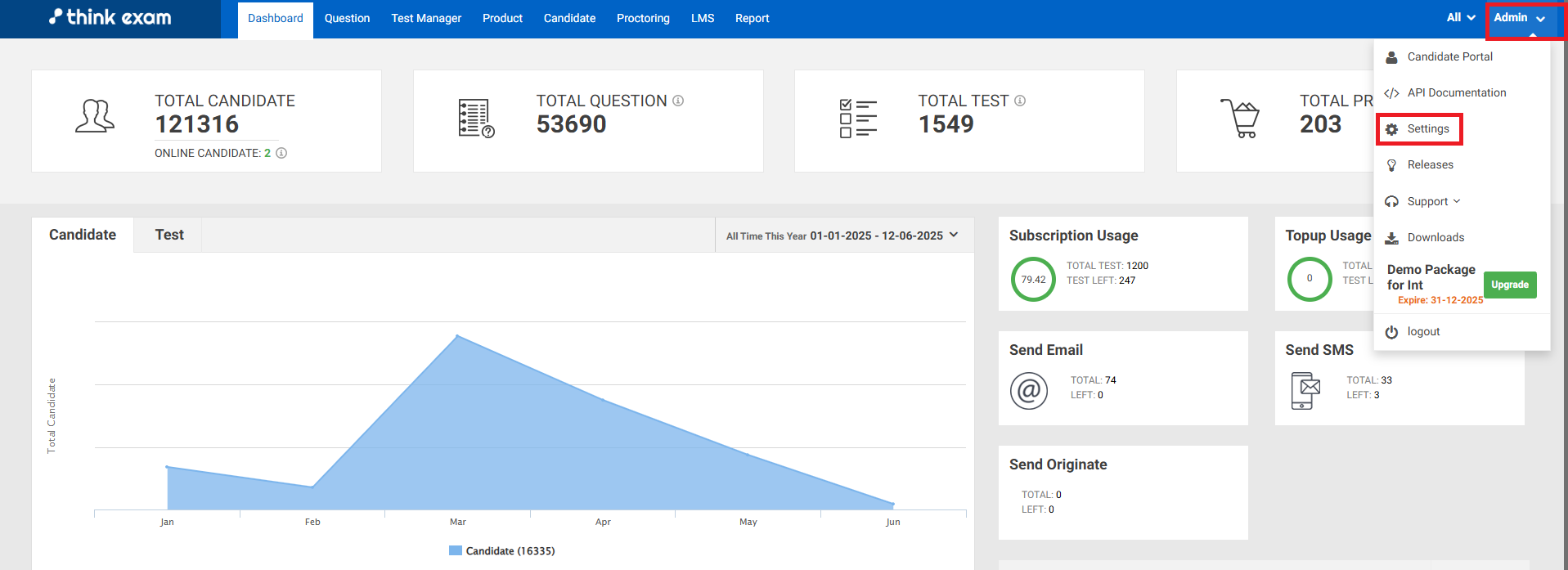Click the green Upgrade button
The height and width of the screenshot is (570, 1568).
(1509, 285)
